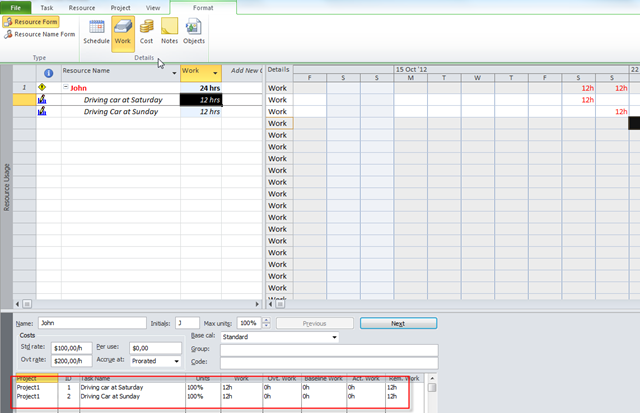Open the Base calendar dropdown

pyautogui.click(x=334, y=338)
